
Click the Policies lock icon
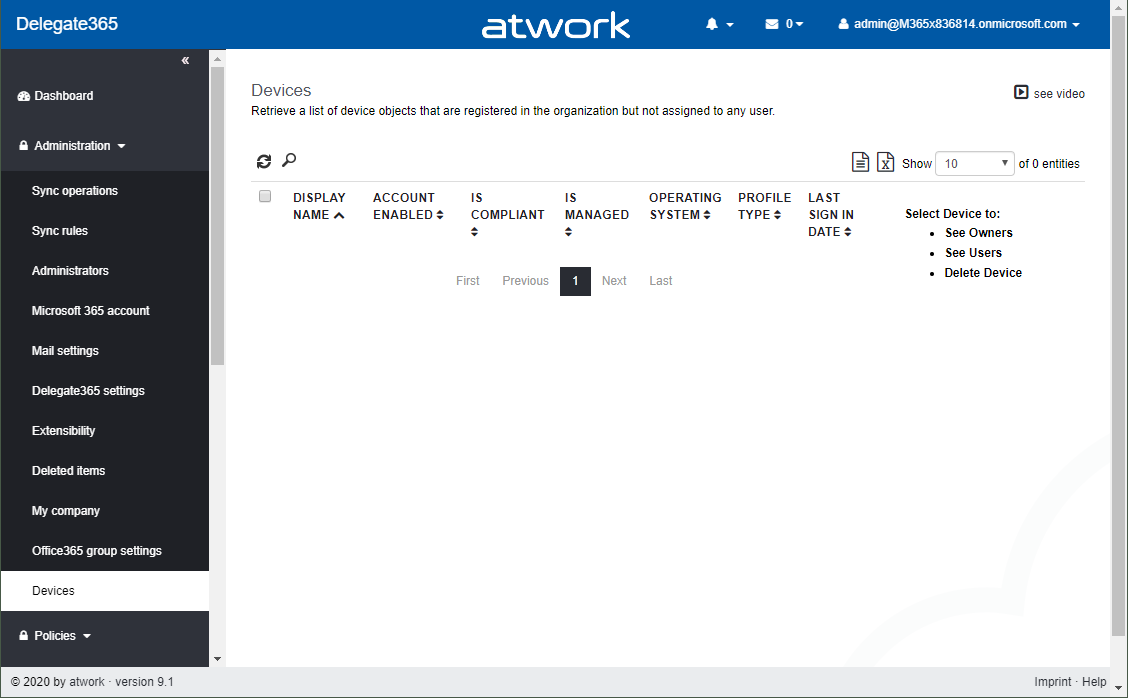[24, 635]
